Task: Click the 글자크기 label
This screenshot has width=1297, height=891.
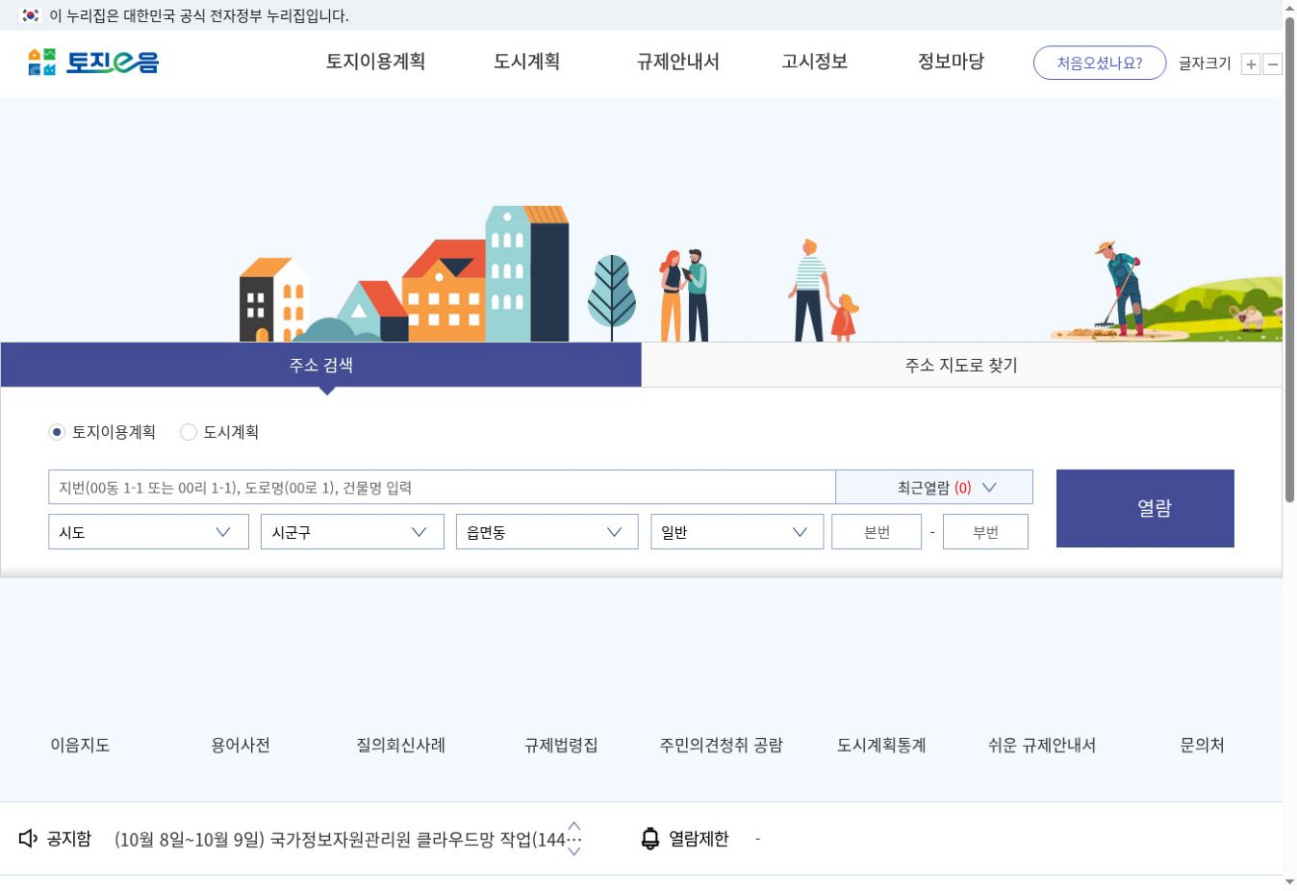Action: pyautogui.click(x=1204, y=64)
